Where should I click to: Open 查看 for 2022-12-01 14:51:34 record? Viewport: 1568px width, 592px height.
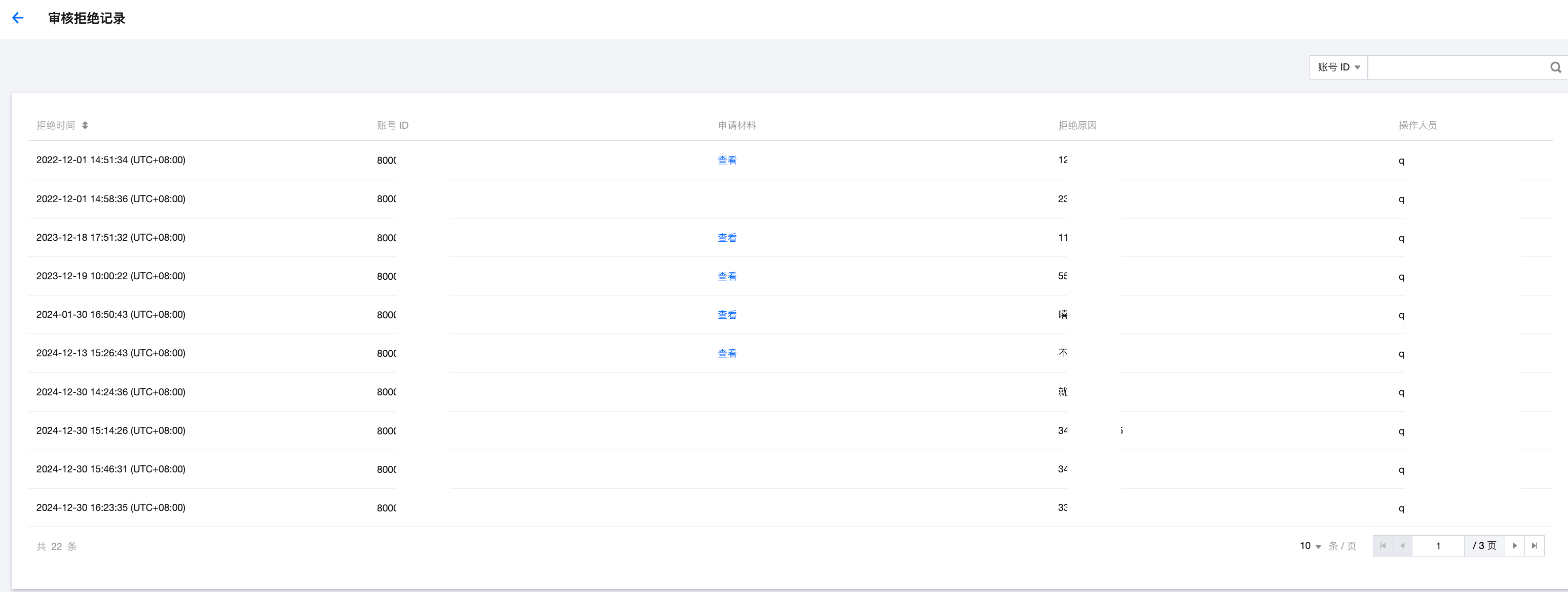pos(727,160)
